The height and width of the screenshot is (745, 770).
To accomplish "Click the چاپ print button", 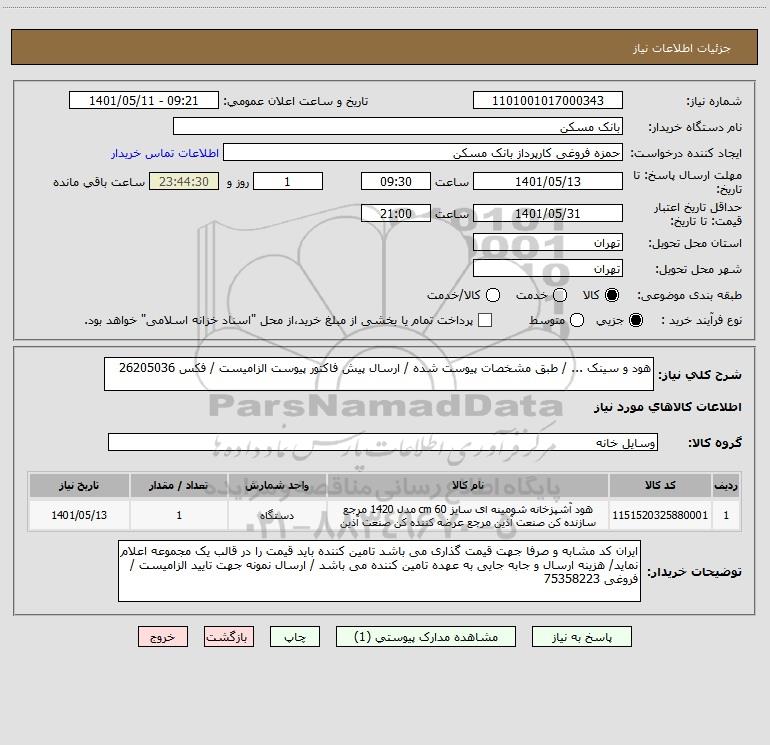I will coord(295,637).
